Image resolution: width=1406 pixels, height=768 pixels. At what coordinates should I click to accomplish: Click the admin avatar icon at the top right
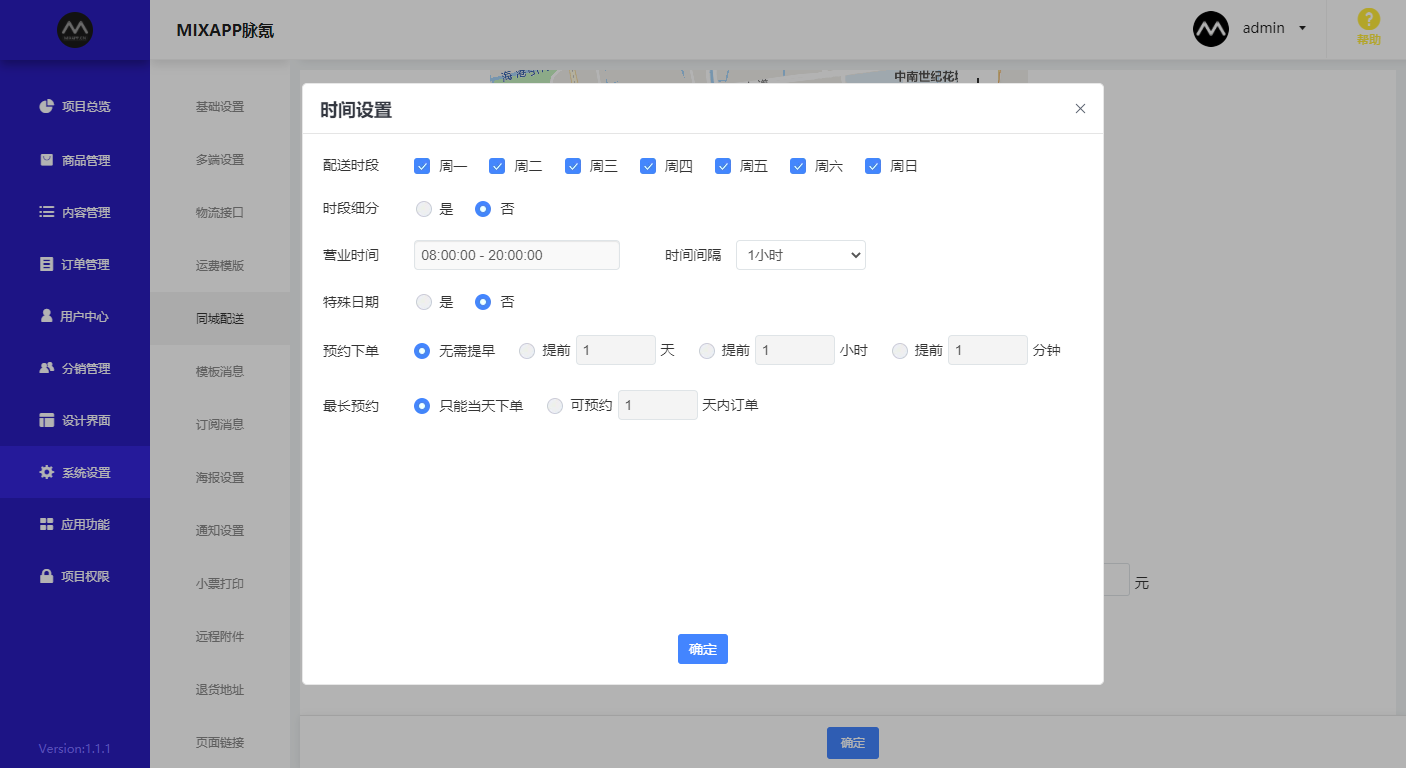pos(1211,29)
